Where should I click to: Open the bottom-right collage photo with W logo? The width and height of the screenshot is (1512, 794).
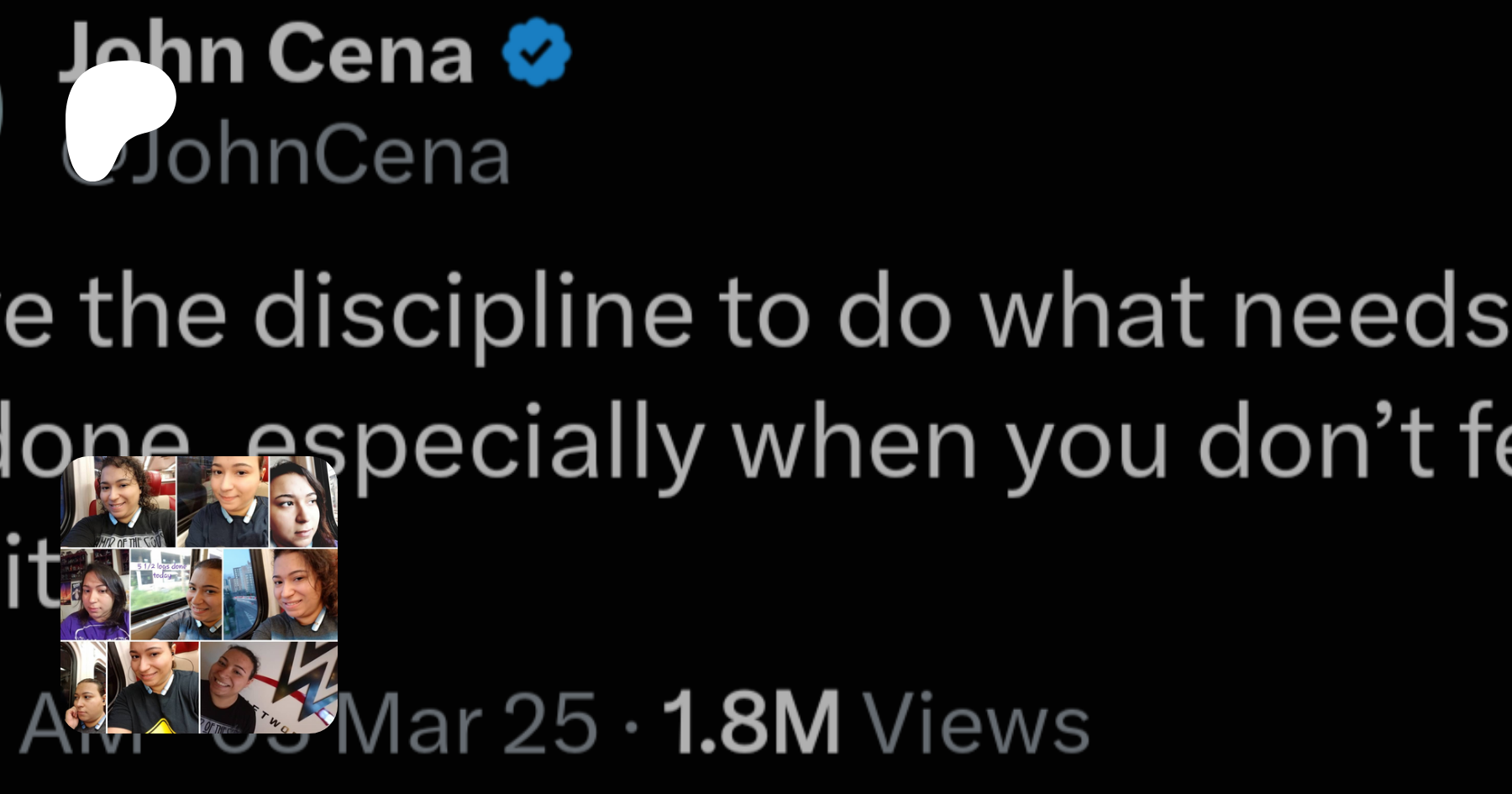[269, 687]
